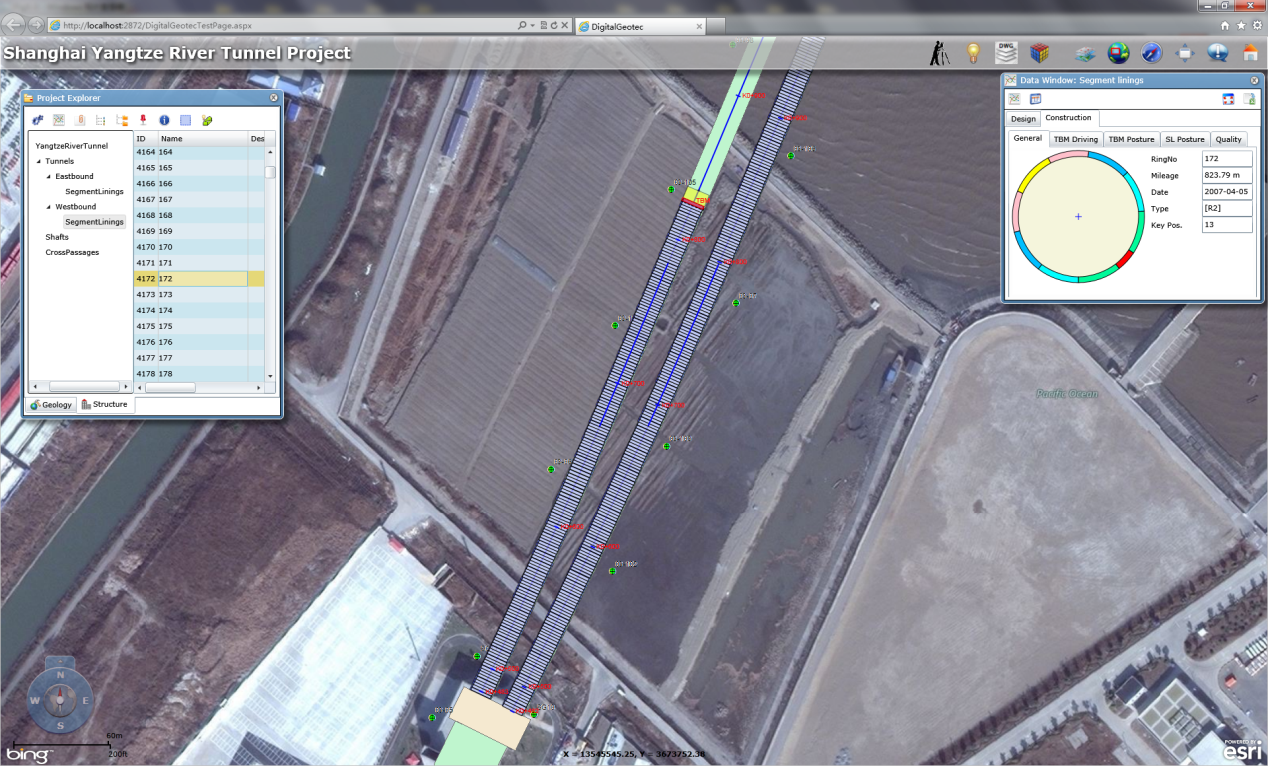Viewport: 1268px width, 766px height.
Task: Click table vertical scrollbar down arrow
Action: [x=270, y=375]
